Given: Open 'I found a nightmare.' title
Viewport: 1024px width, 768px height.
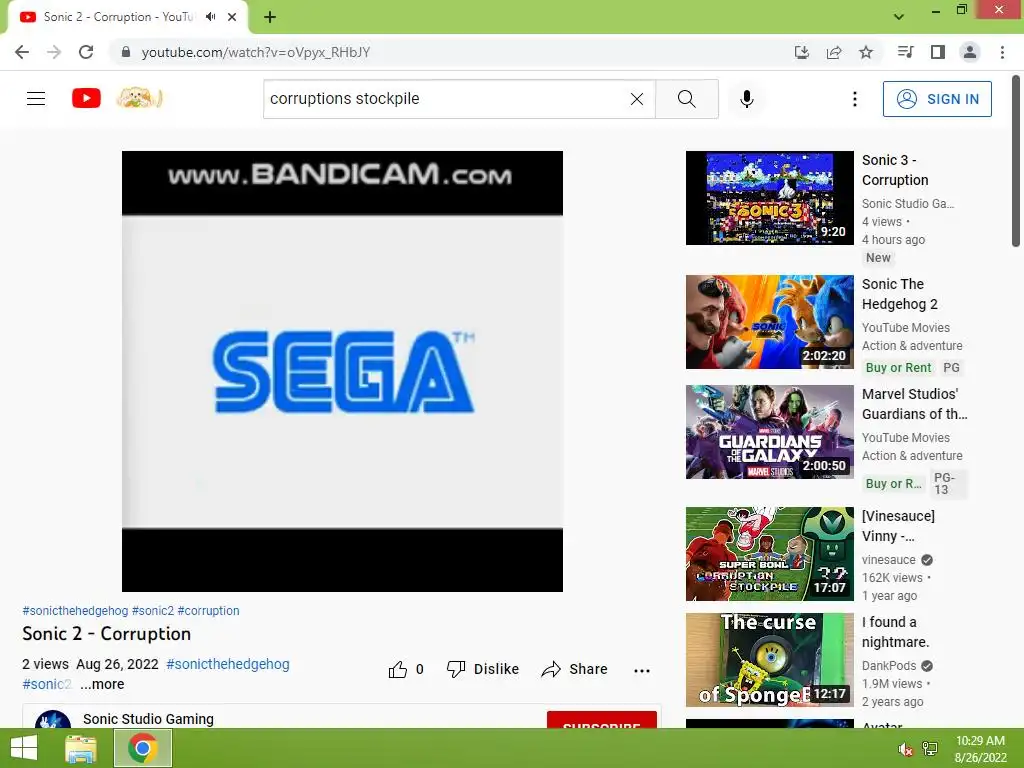Looking at the screenshot, I should 895,632.
